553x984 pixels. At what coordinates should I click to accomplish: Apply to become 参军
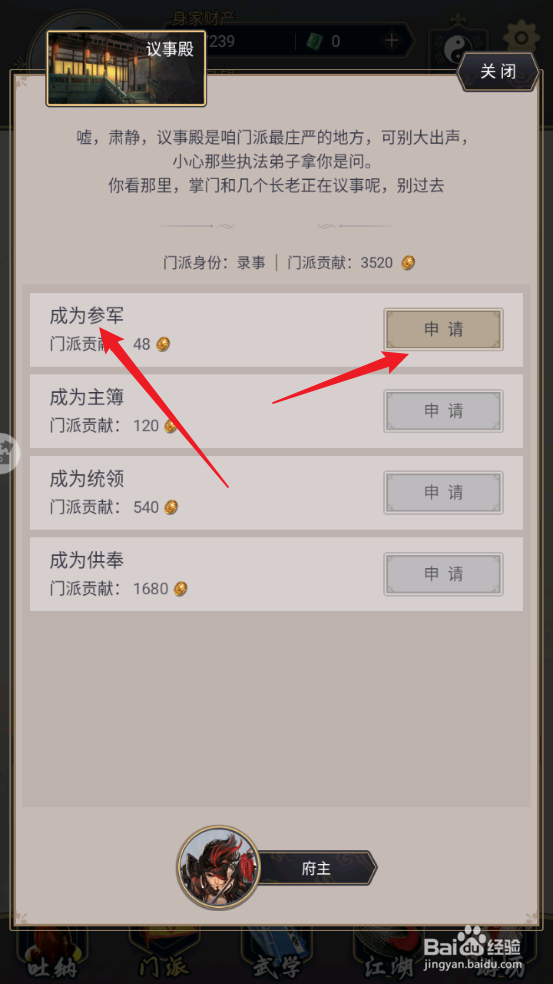443,329
